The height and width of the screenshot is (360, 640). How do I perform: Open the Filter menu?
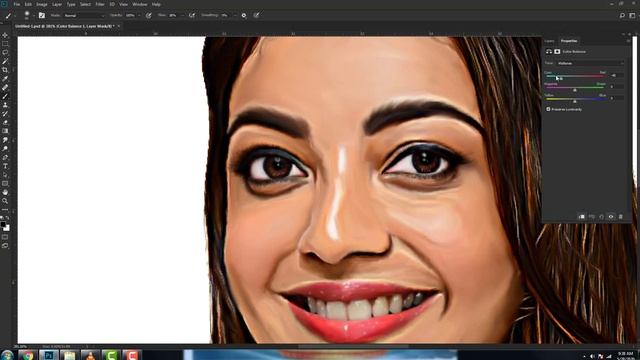[x=100, y=4]
